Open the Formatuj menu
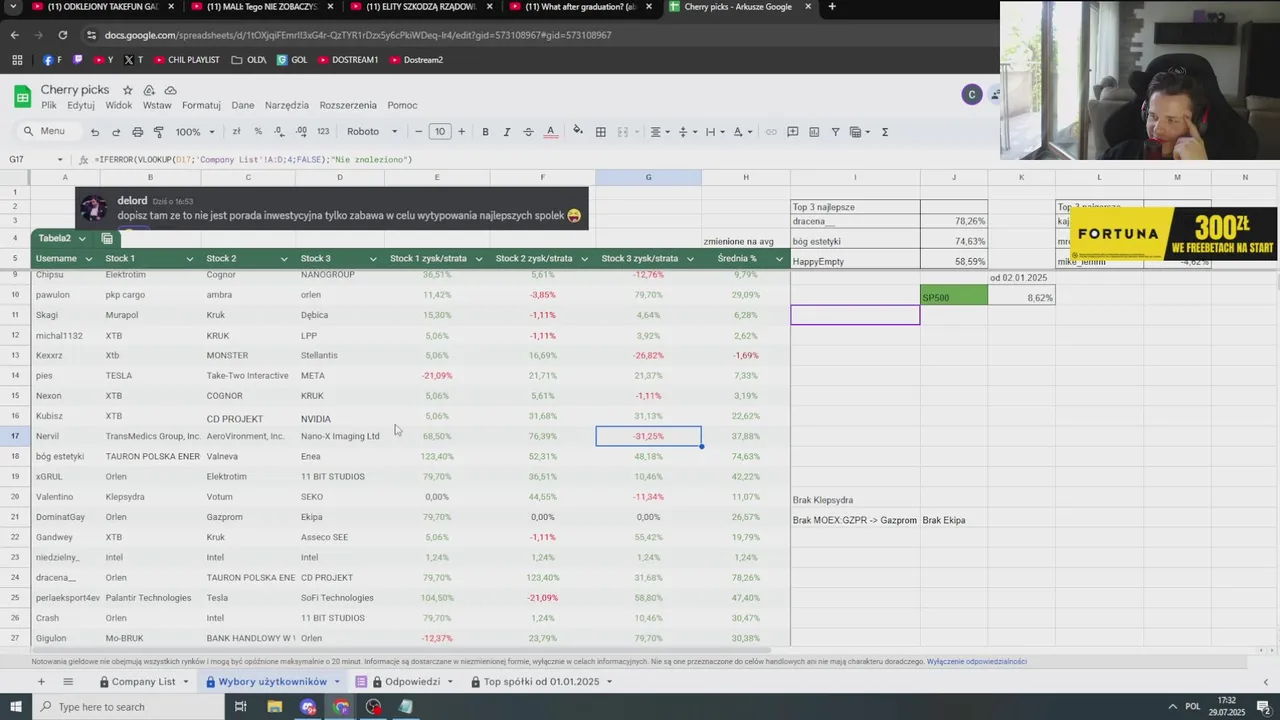 click(201, 105)
